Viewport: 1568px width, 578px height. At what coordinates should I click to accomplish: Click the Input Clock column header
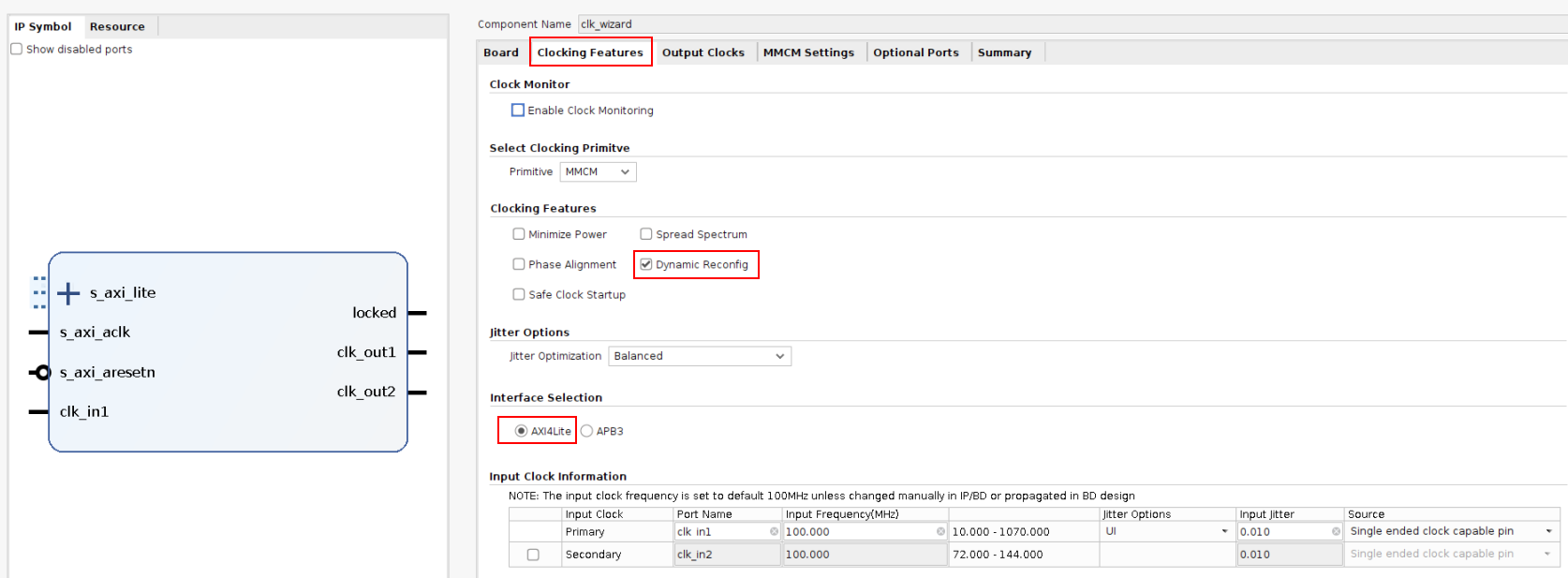617,514
